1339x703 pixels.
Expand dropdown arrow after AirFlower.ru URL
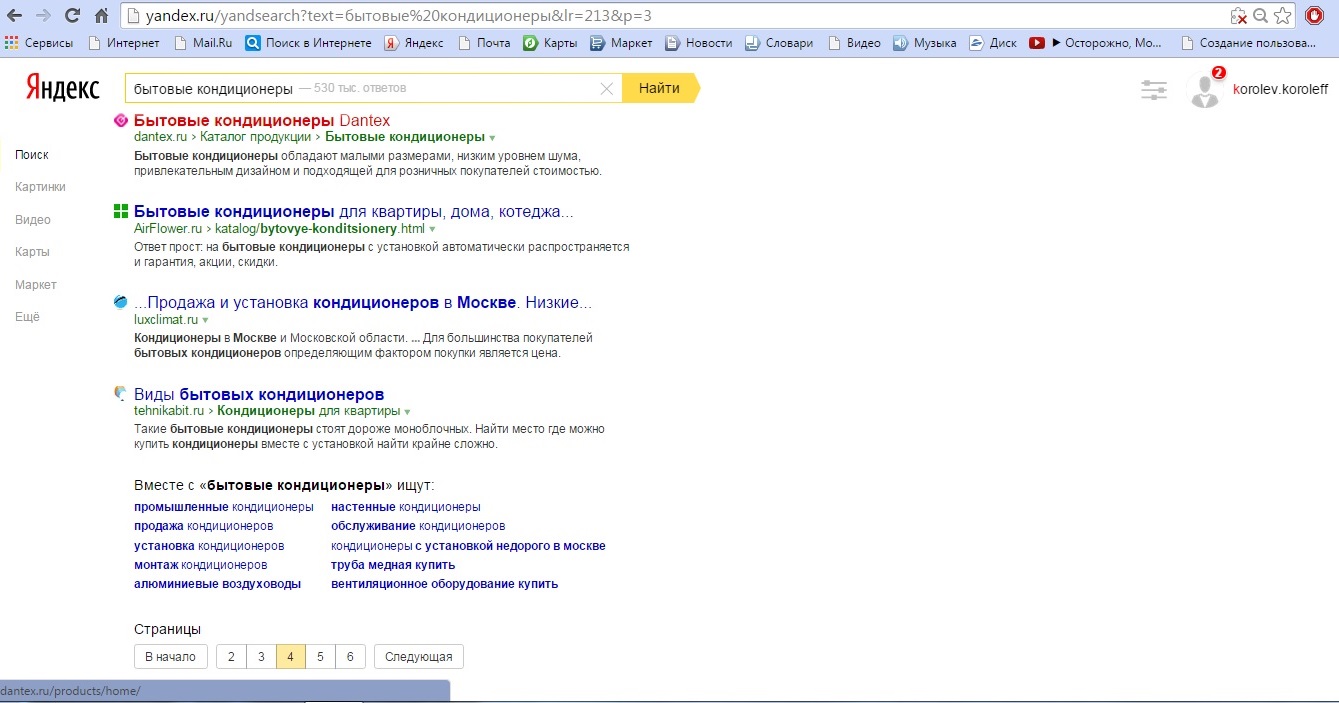pyautogui.click(x=432, y=229)
